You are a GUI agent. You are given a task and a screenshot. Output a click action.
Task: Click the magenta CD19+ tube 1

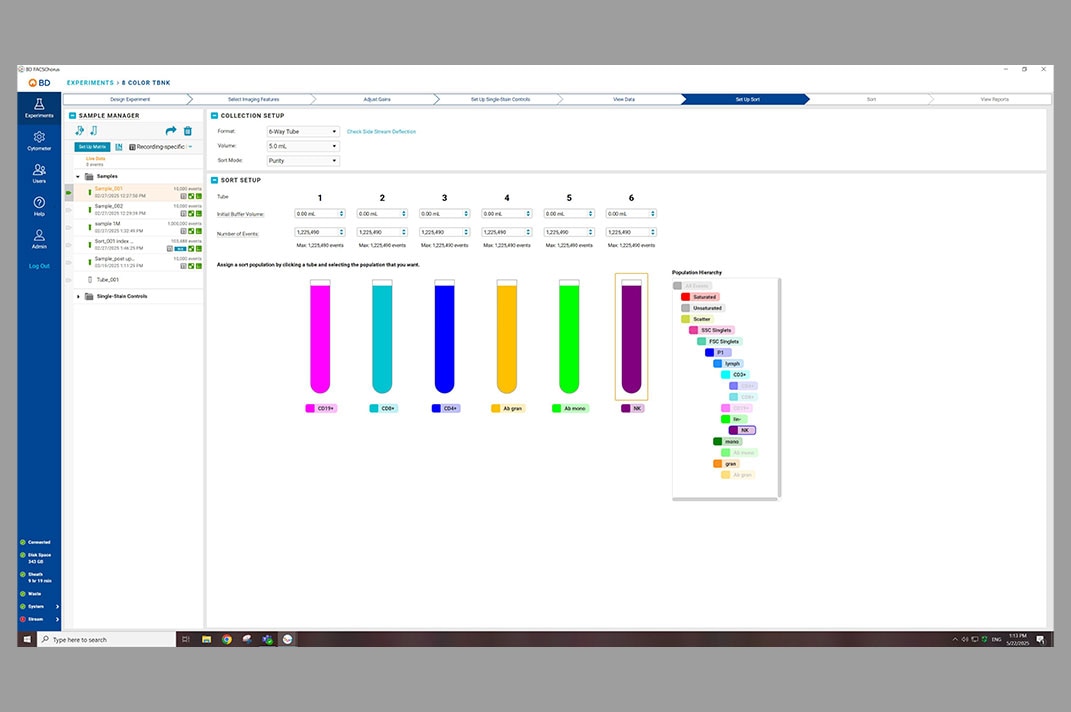tap(320, 336)
